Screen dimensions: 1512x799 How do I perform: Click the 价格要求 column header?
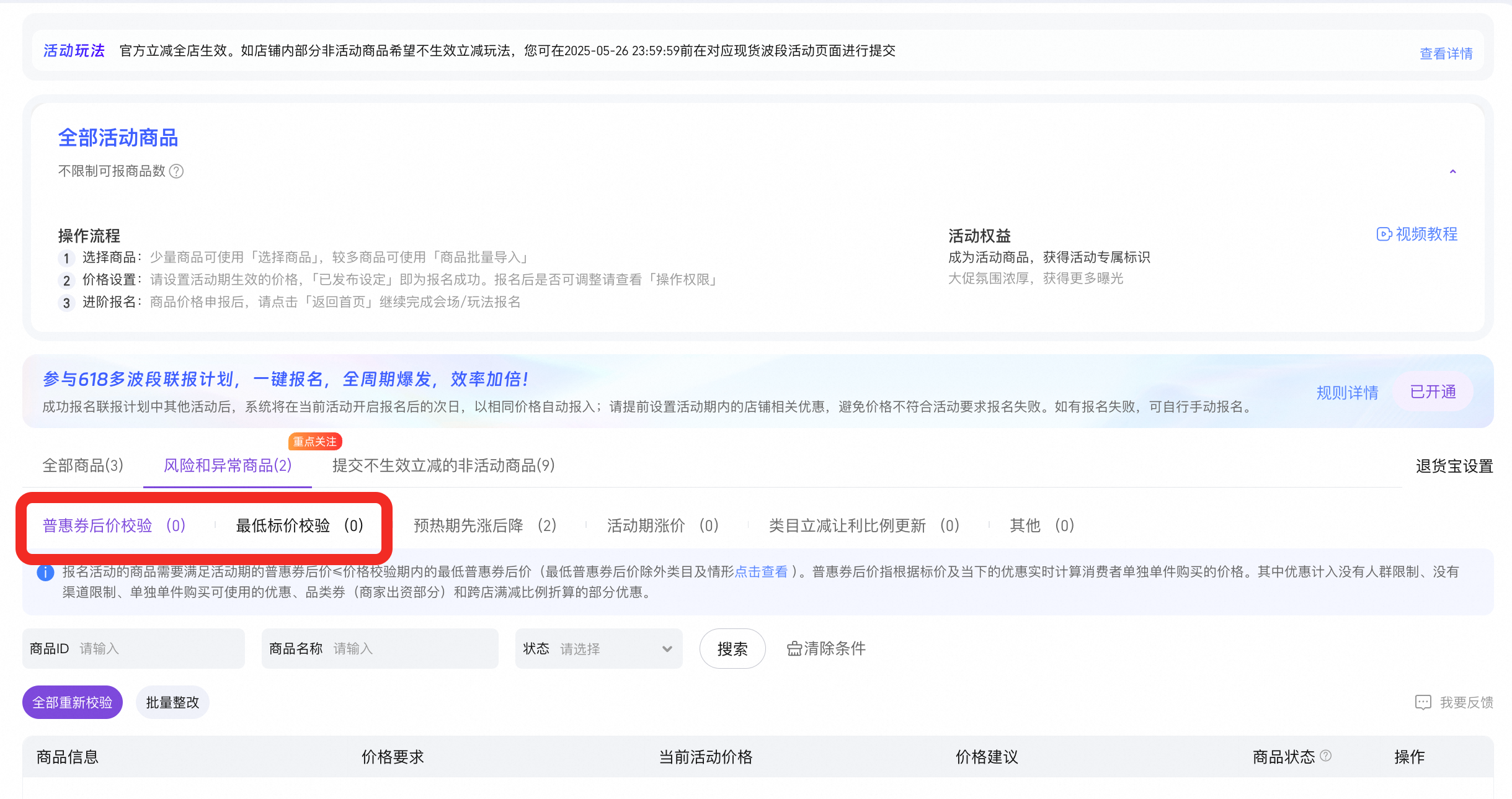393,757
